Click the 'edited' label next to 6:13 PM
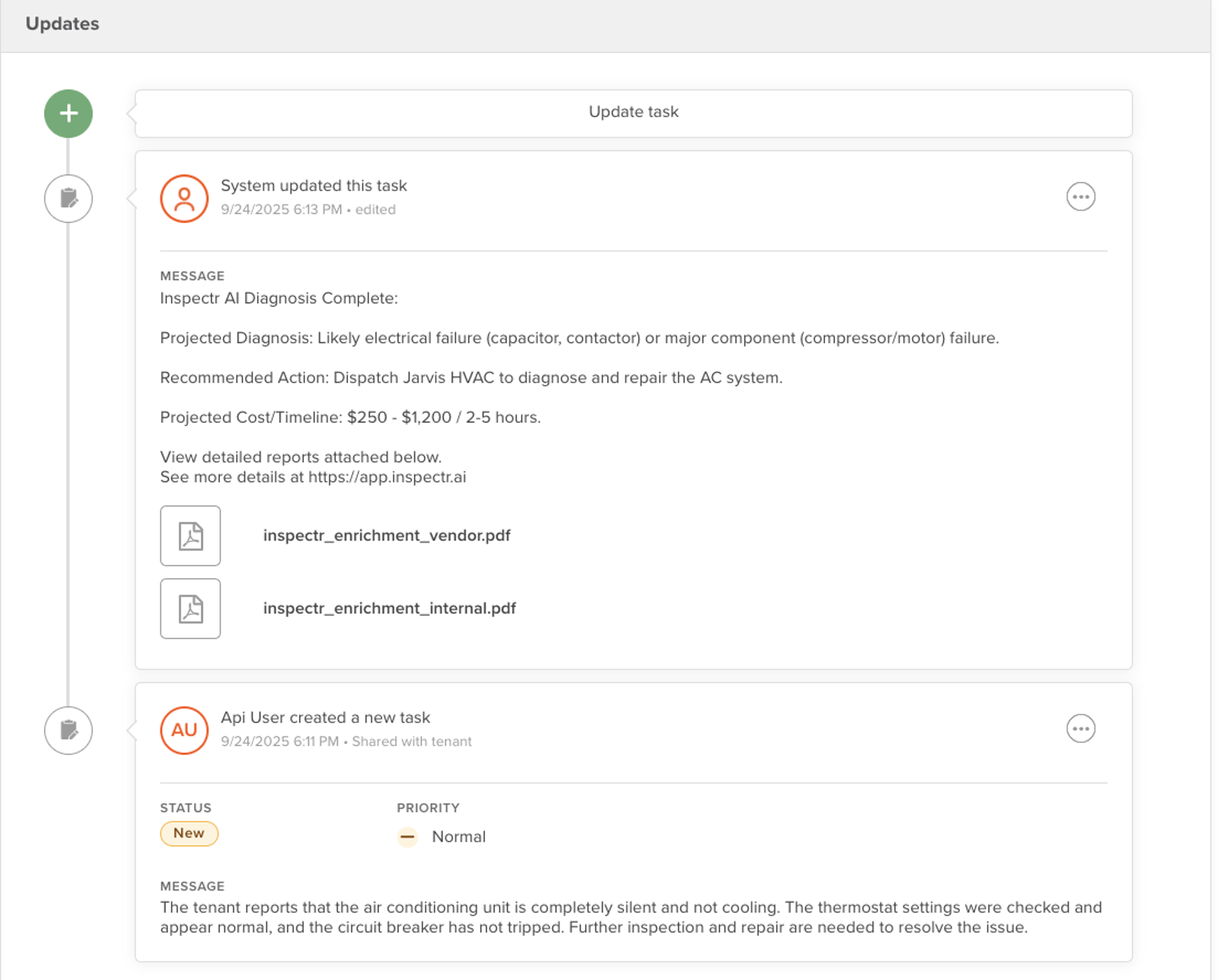Viewport: 1232px width, 980px height. 375,210
